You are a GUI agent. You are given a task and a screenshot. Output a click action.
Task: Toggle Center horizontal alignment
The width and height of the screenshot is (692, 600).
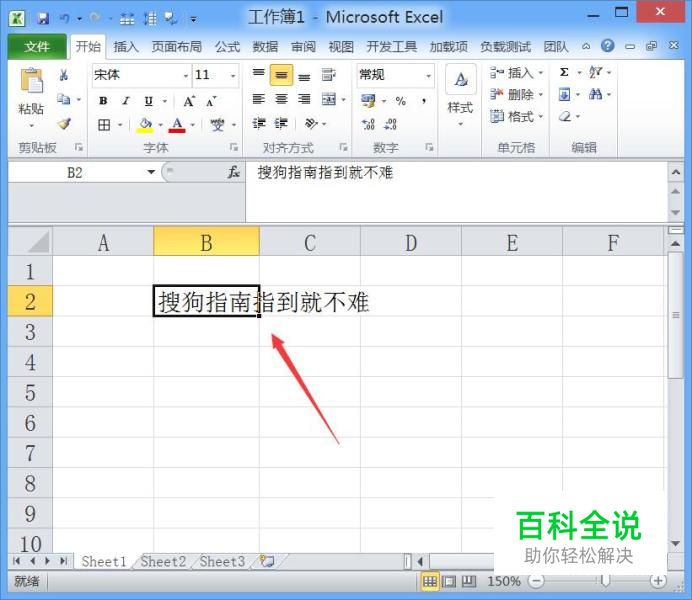pos(281,99)
